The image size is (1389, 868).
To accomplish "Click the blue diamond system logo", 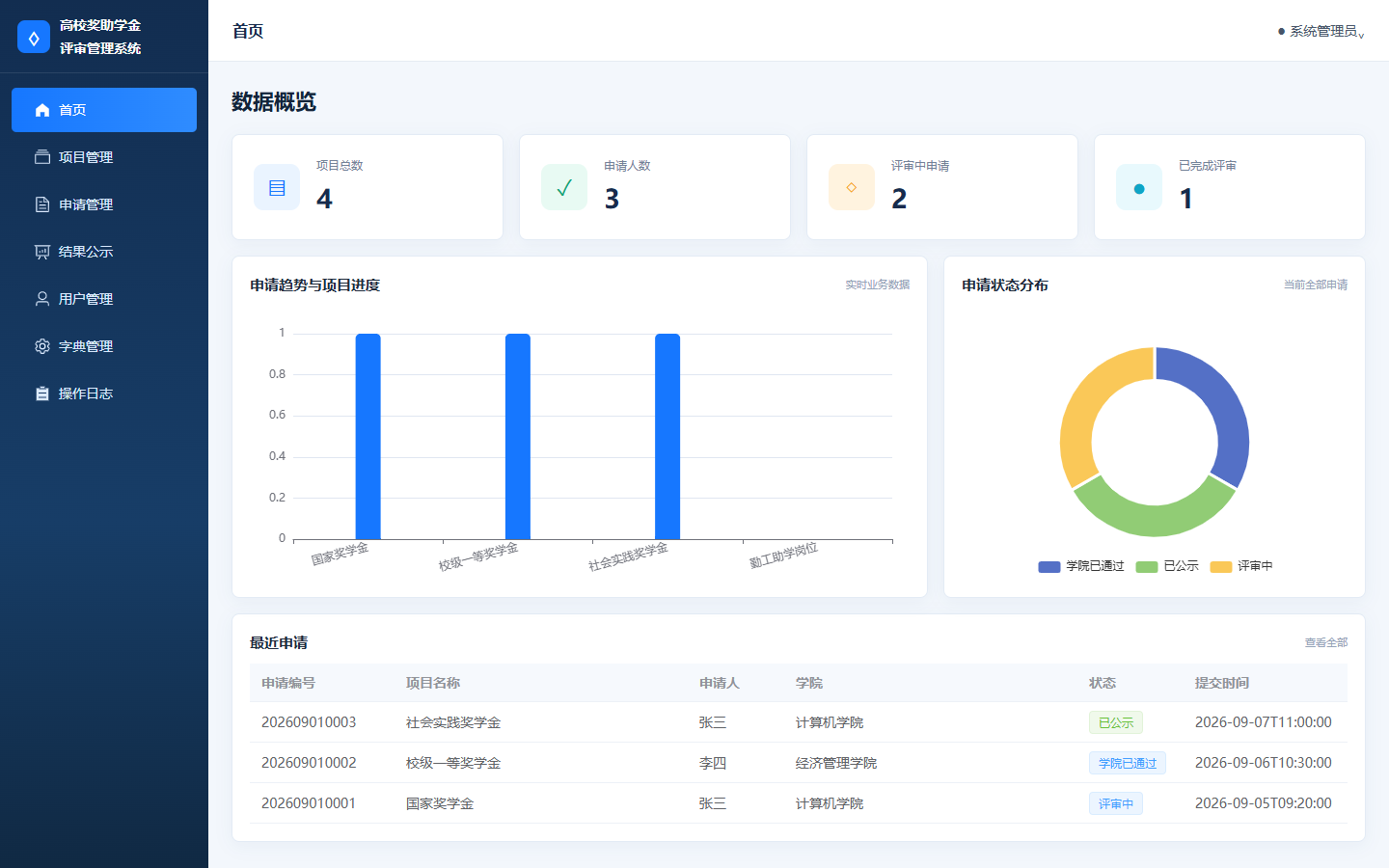I will pos(34,37).
